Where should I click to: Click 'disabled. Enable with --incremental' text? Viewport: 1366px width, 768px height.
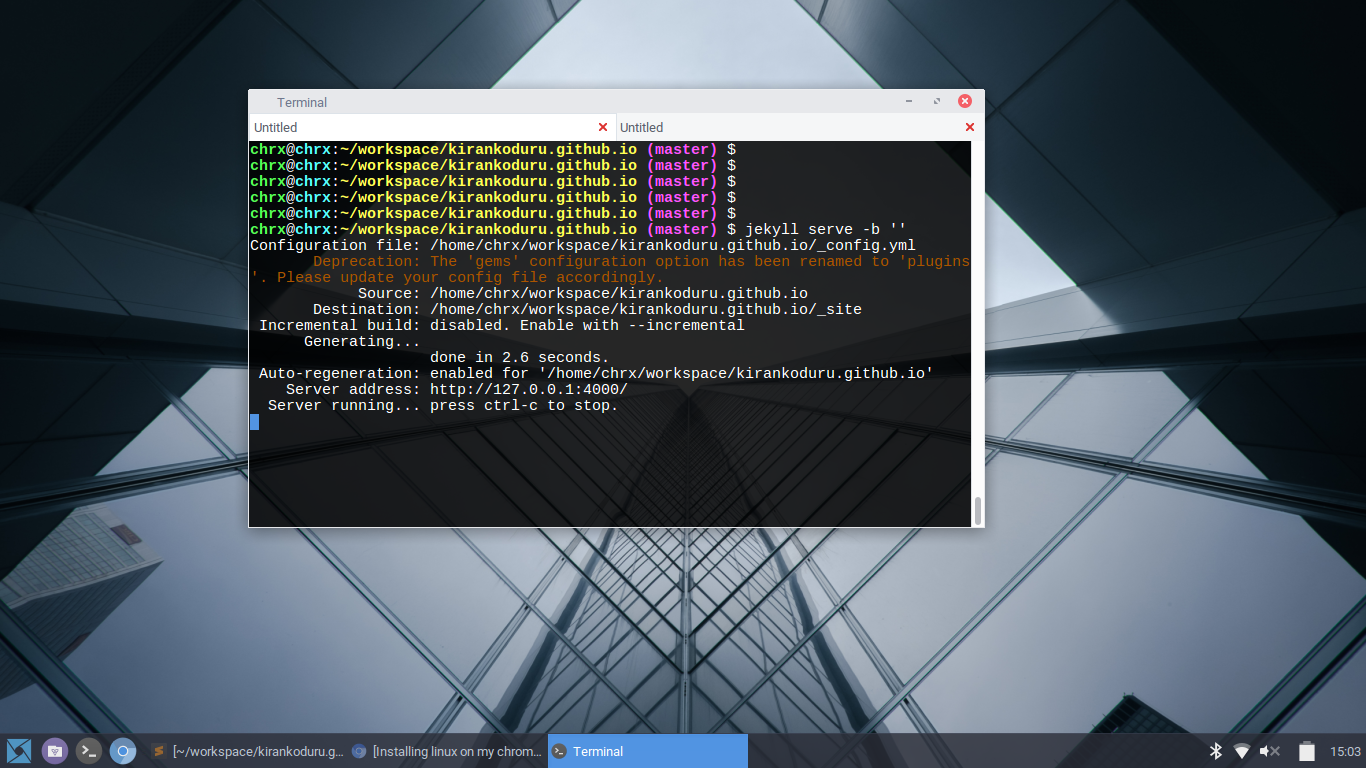[x=587, y=325]
